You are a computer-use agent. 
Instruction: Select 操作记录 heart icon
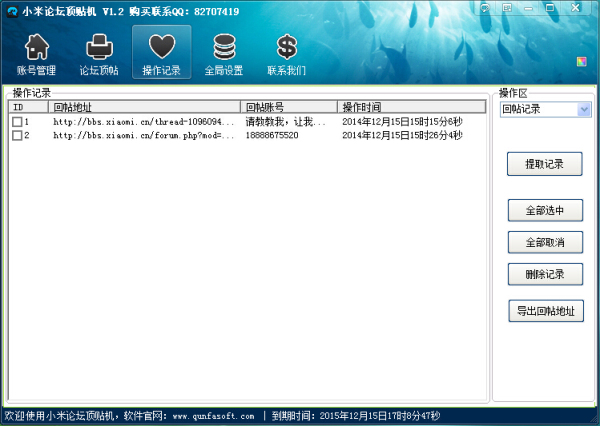click(161, 54)
